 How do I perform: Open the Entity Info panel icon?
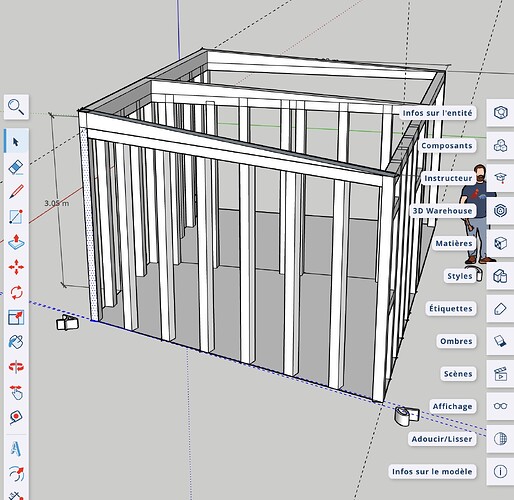500,112
